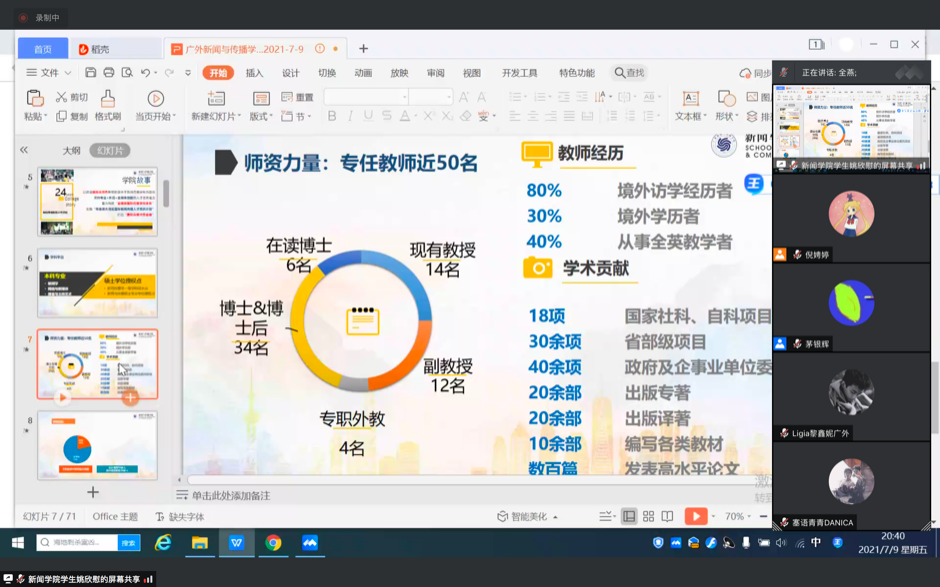Click the New Slide (新建幻灯片) icon
This screenshot has height=587, width=940.
pos(215,98)
